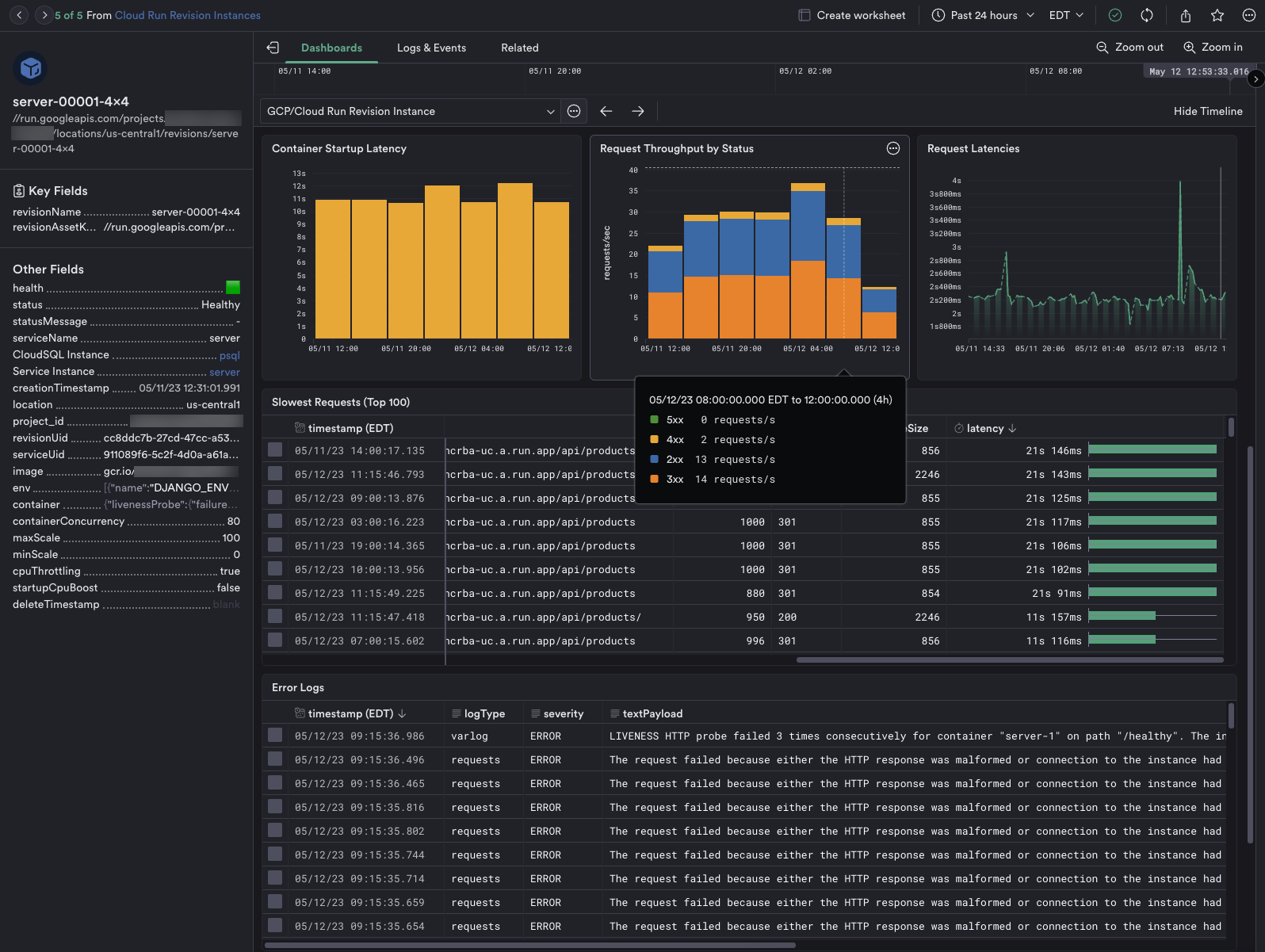
Task: Click logType column type icon
Action: (457, 713)
